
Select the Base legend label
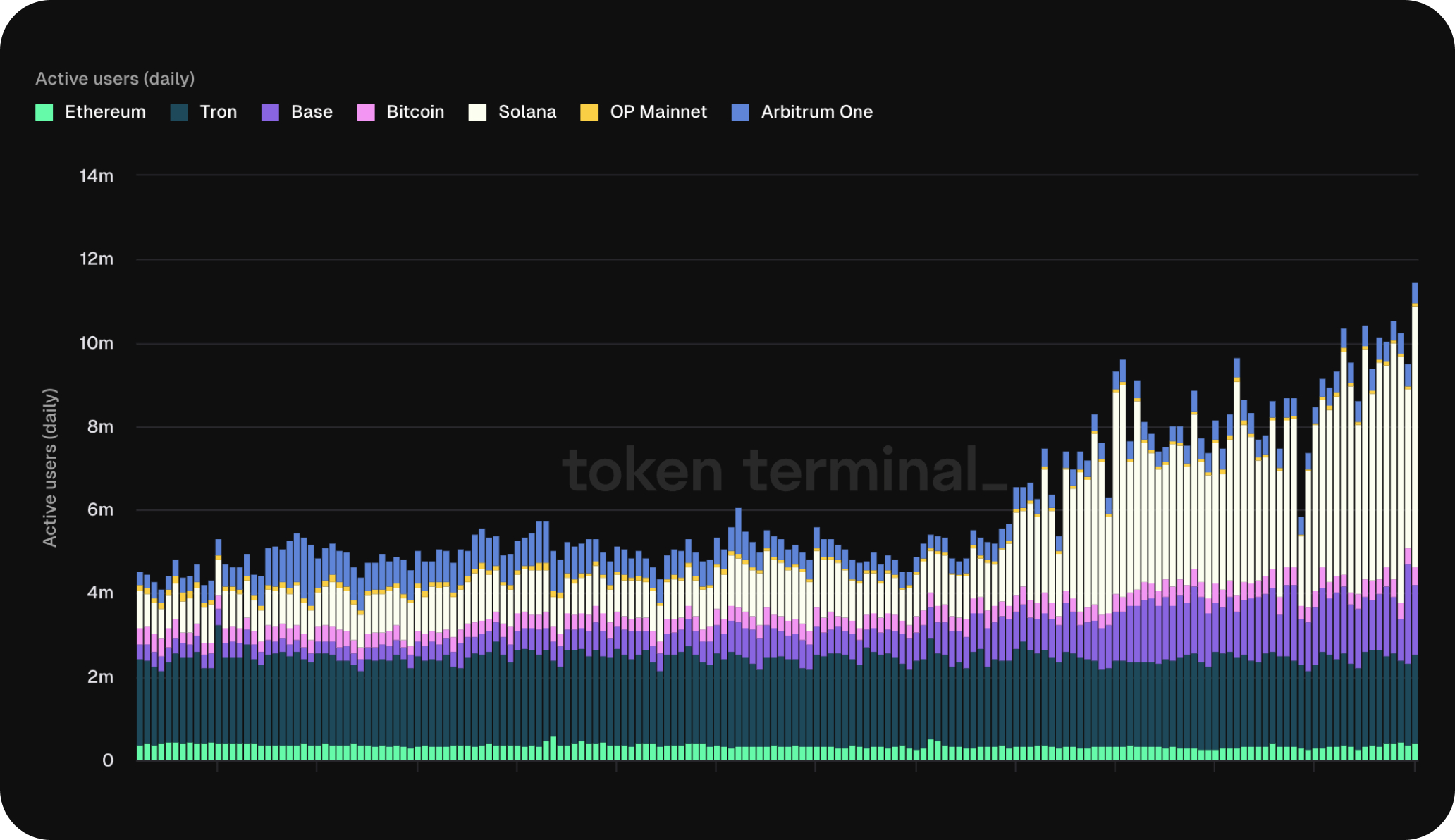(312, 111)
